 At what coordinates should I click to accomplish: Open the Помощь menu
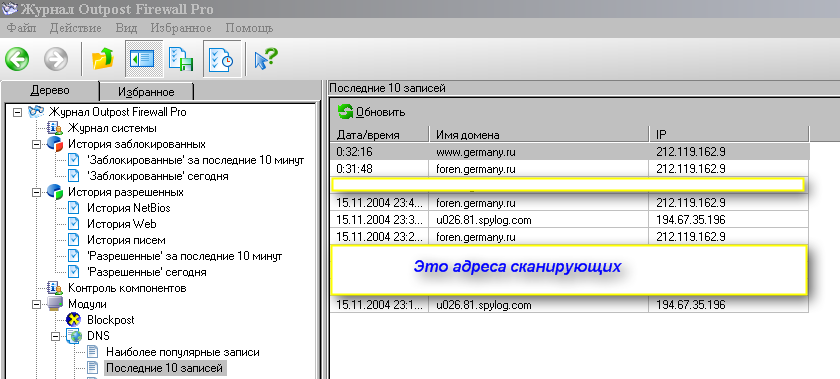coord(249,28)
